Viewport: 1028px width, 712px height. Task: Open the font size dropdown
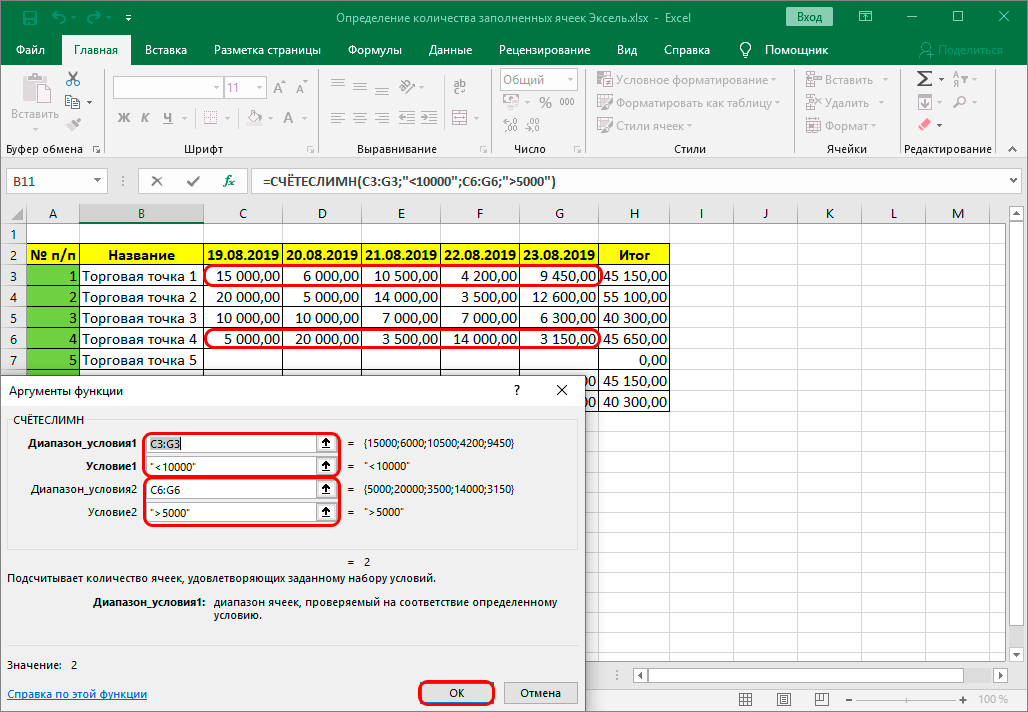[x=260, y=88]
